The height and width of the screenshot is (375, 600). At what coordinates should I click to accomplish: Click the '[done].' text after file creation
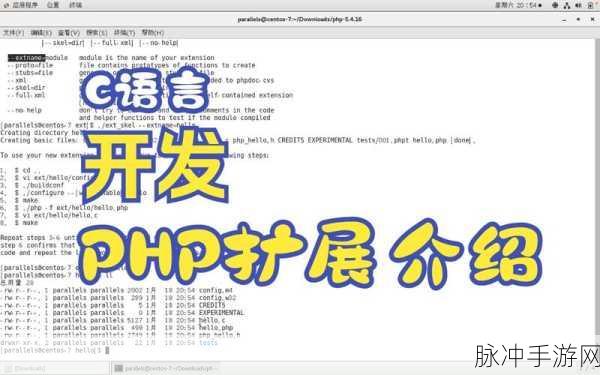click(x=463, y=140)
